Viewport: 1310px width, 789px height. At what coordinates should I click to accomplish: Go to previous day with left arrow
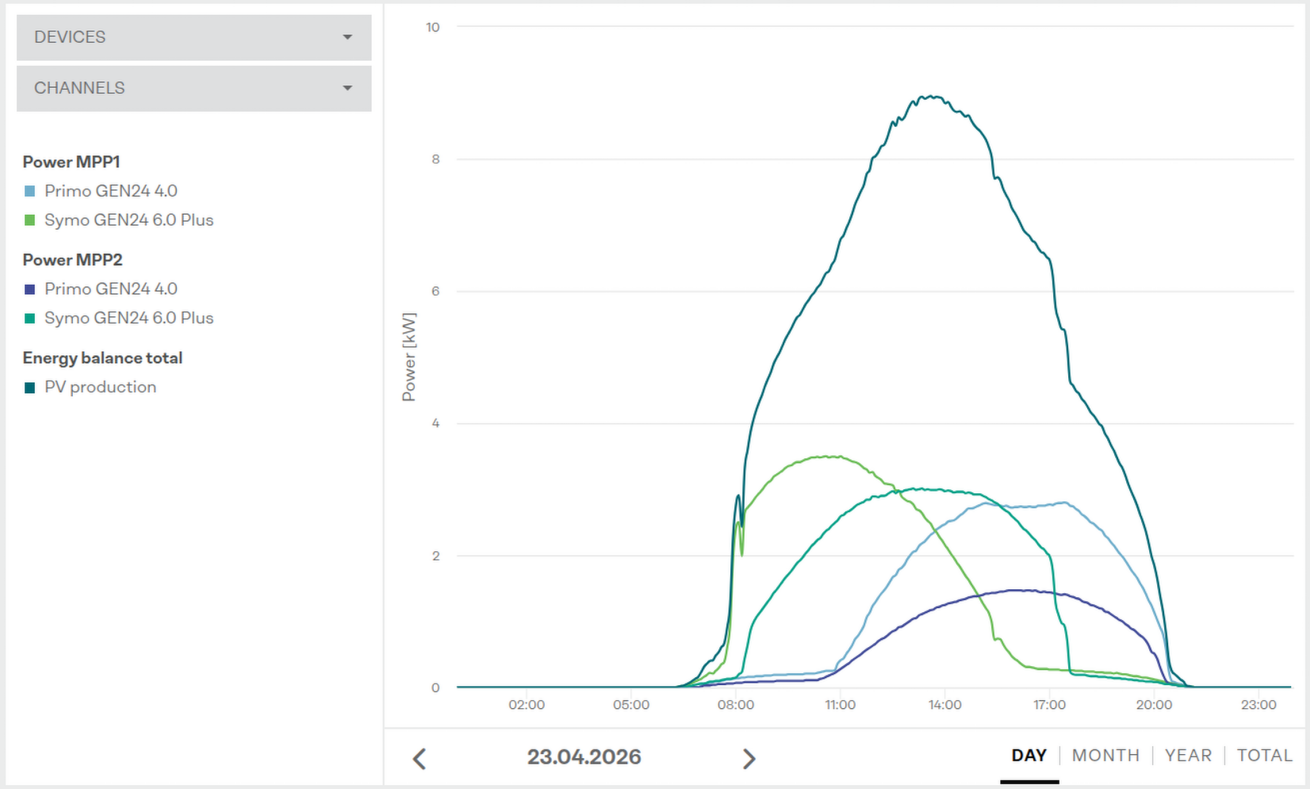420,758
